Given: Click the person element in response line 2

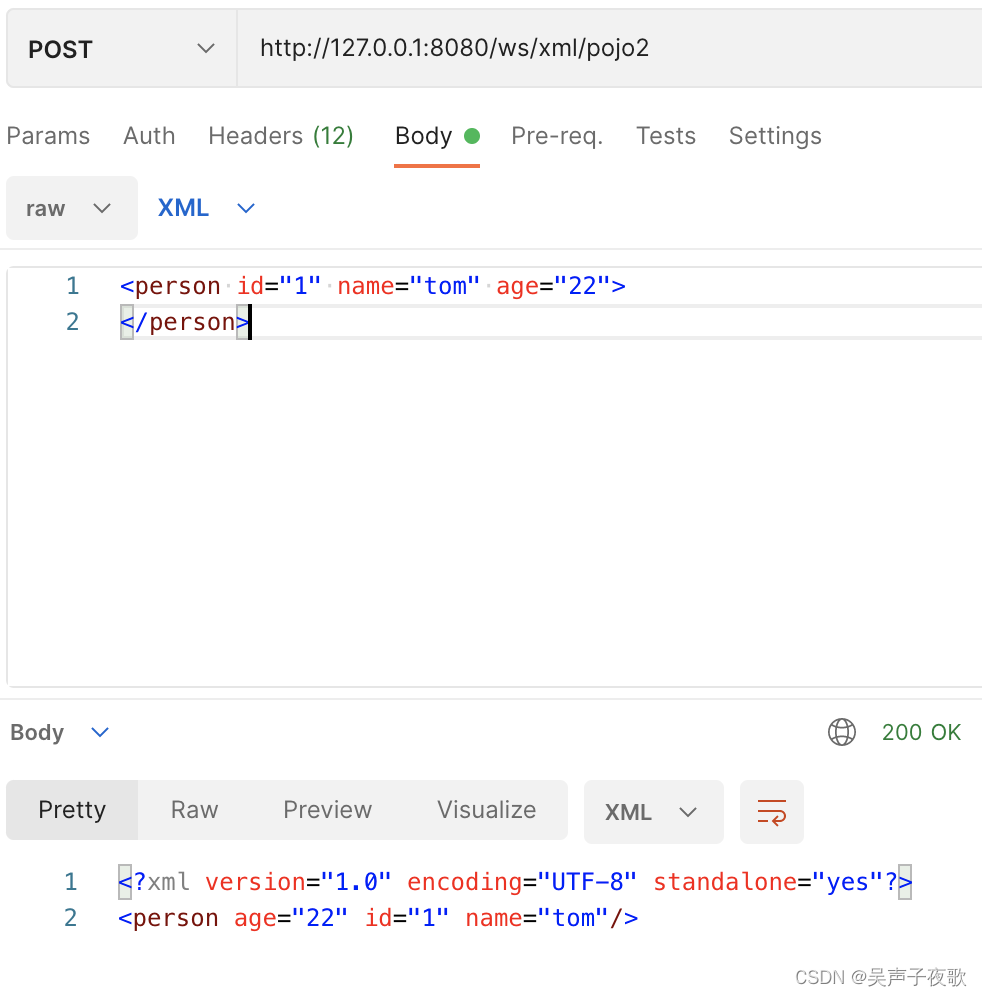Looking at the screenshot, I should [x=378, y=919].
